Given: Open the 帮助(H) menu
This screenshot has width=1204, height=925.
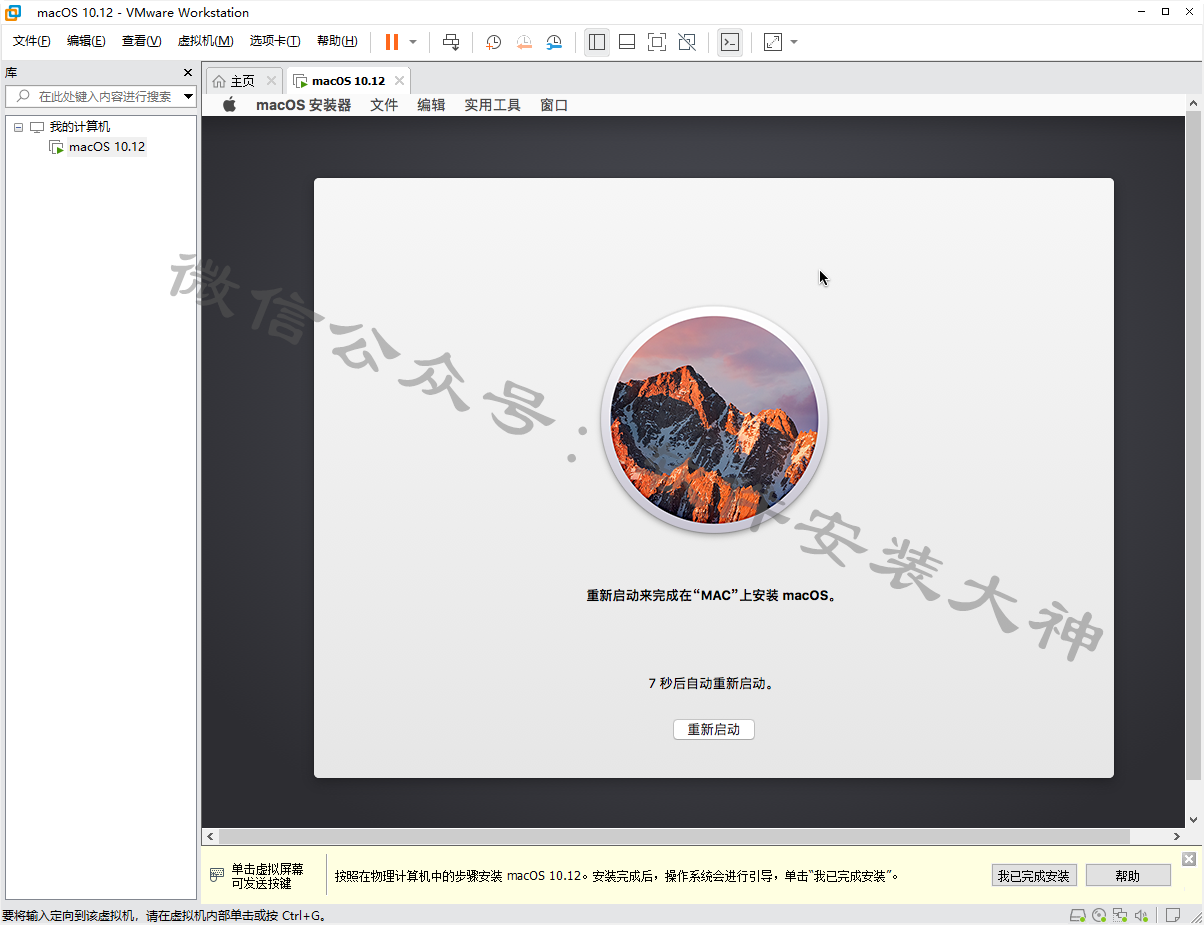Looking at the screenshot, I should point(337,41).
